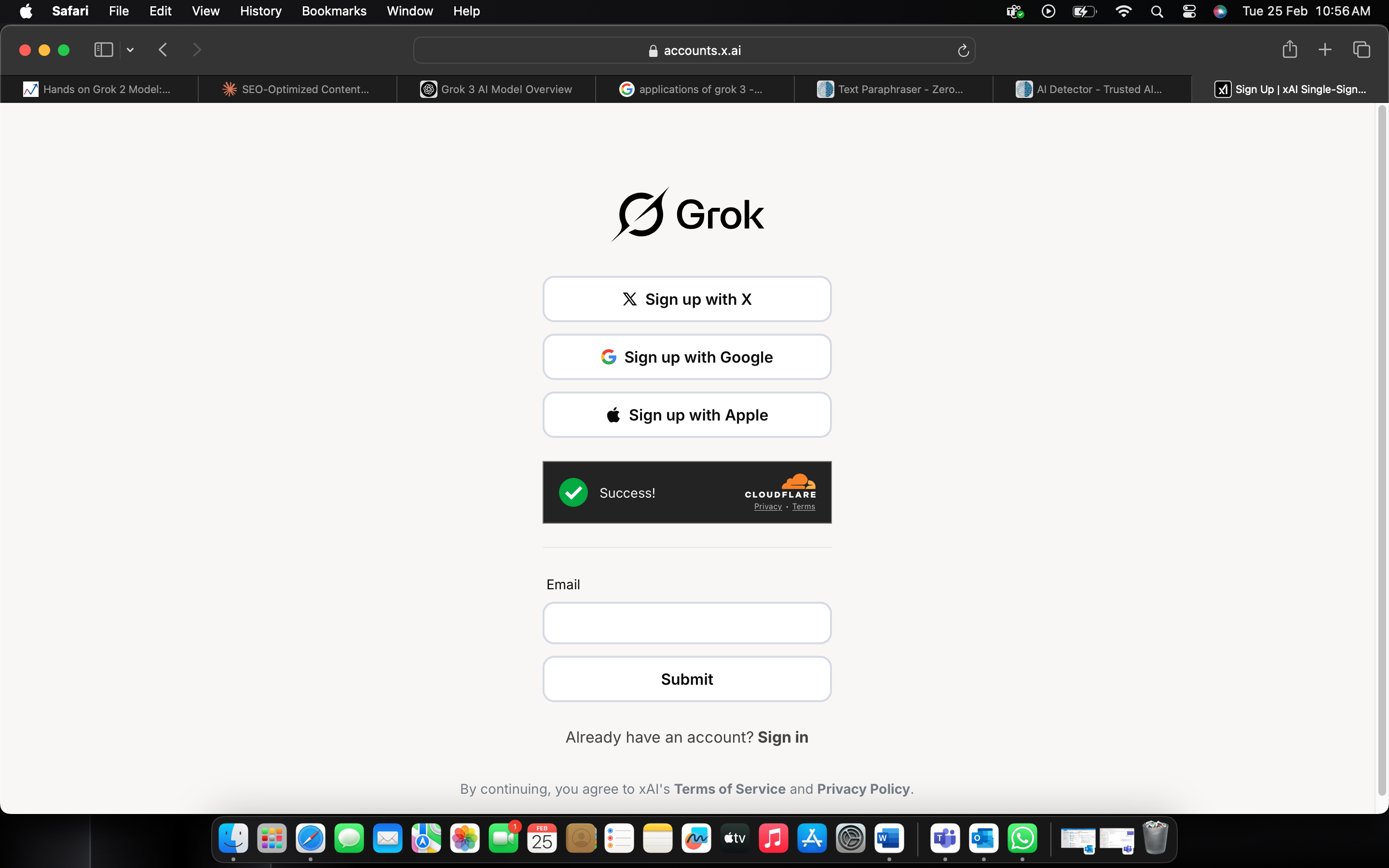Select the applications of grok 3 tab
The width and height of the screenshot is (1389, 868).
tap(694, 89)
